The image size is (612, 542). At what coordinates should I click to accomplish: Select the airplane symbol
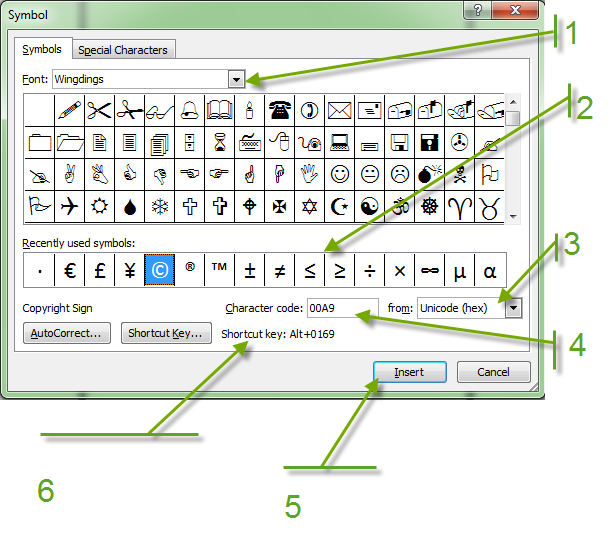(x=68, y=206)
